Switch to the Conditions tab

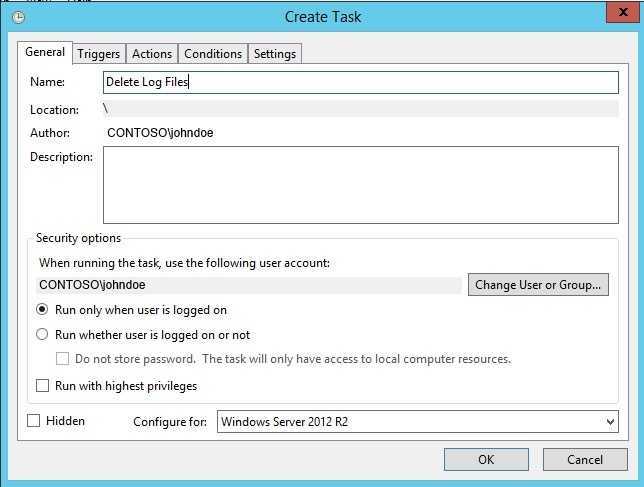pyautogui.click(x=213, y=54)
